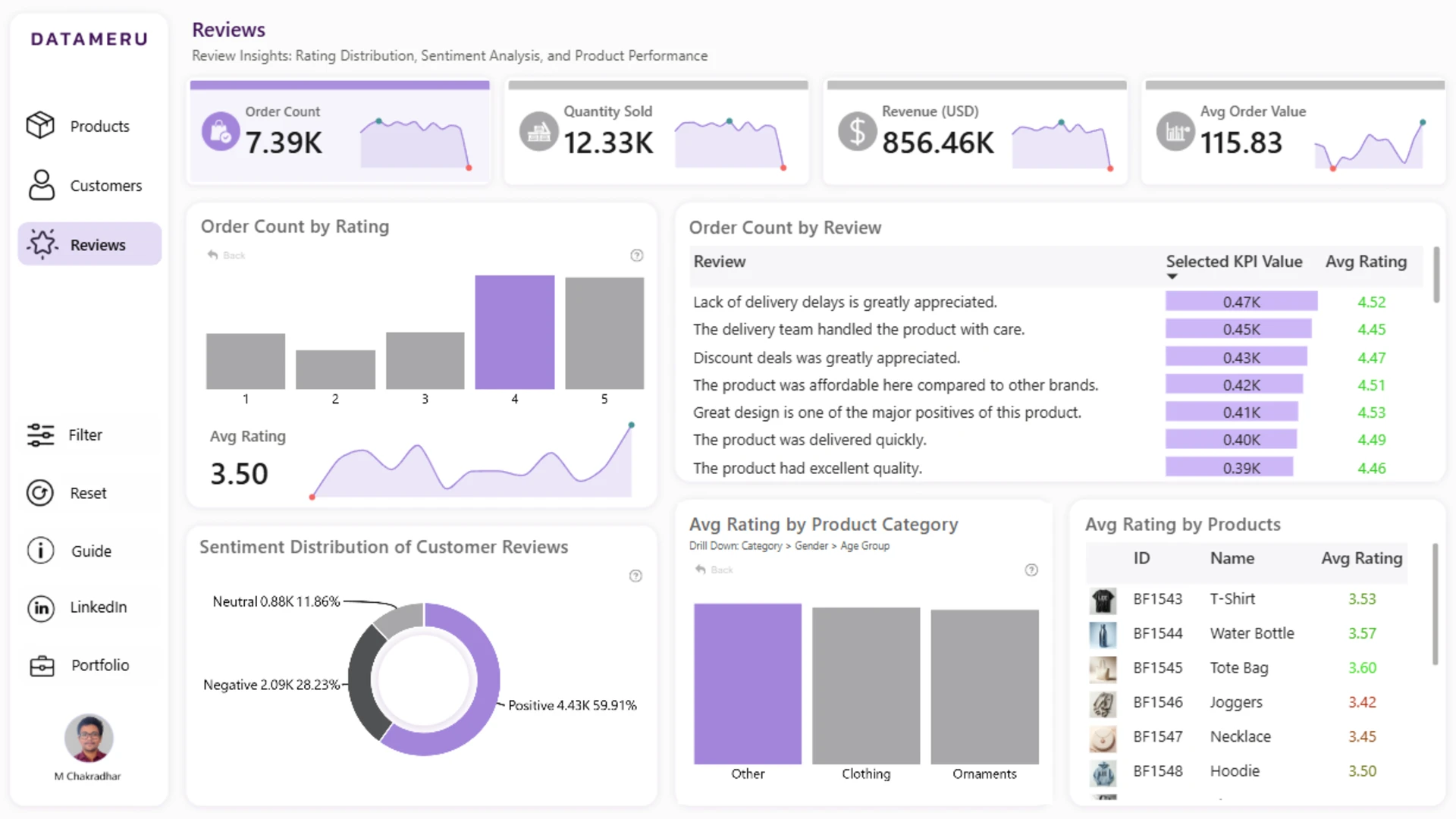Image resolution: width=1456 pixels, height=819 pixels.
Task: Open the LinkedIn icon in sidebar
Action: [x=41, y=607]
